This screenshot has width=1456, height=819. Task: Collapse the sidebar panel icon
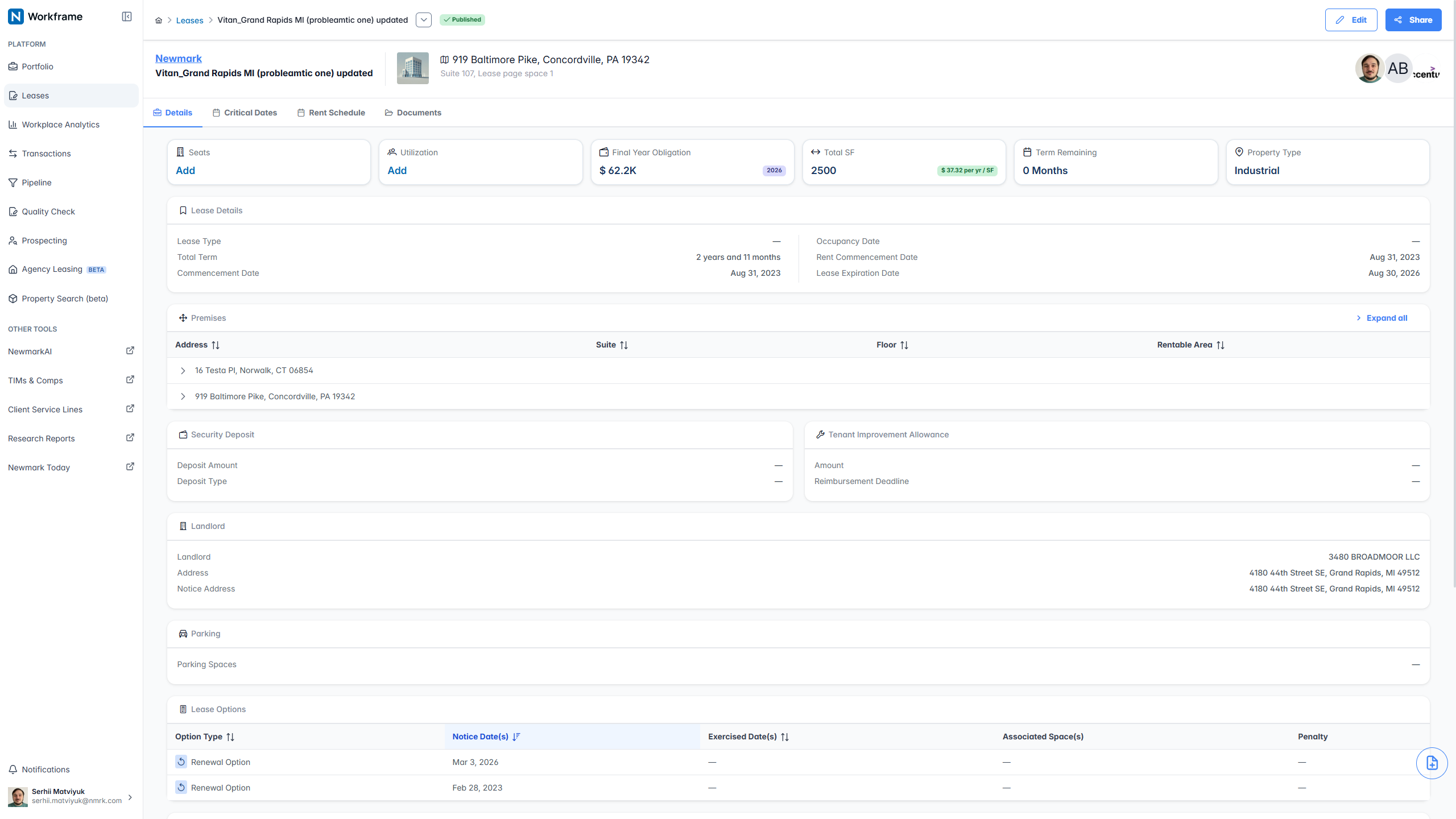pyautogui.click(x=127, y=16)
